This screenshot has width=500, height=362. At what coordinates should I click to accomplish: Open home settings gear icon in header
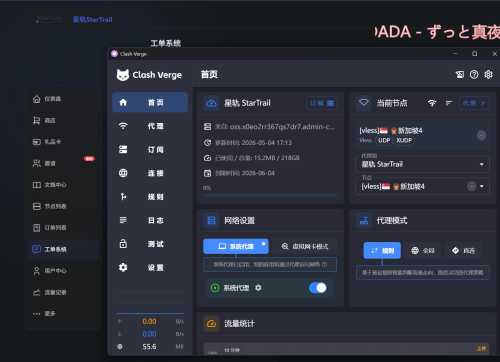[x=488, y=74]
